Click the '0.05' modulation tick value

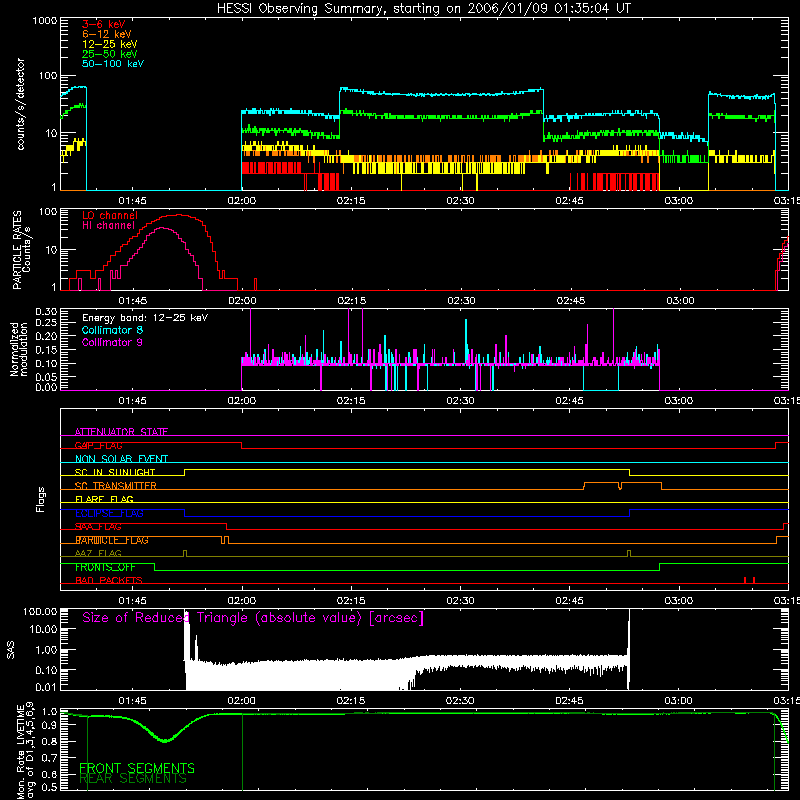(45, 377)
